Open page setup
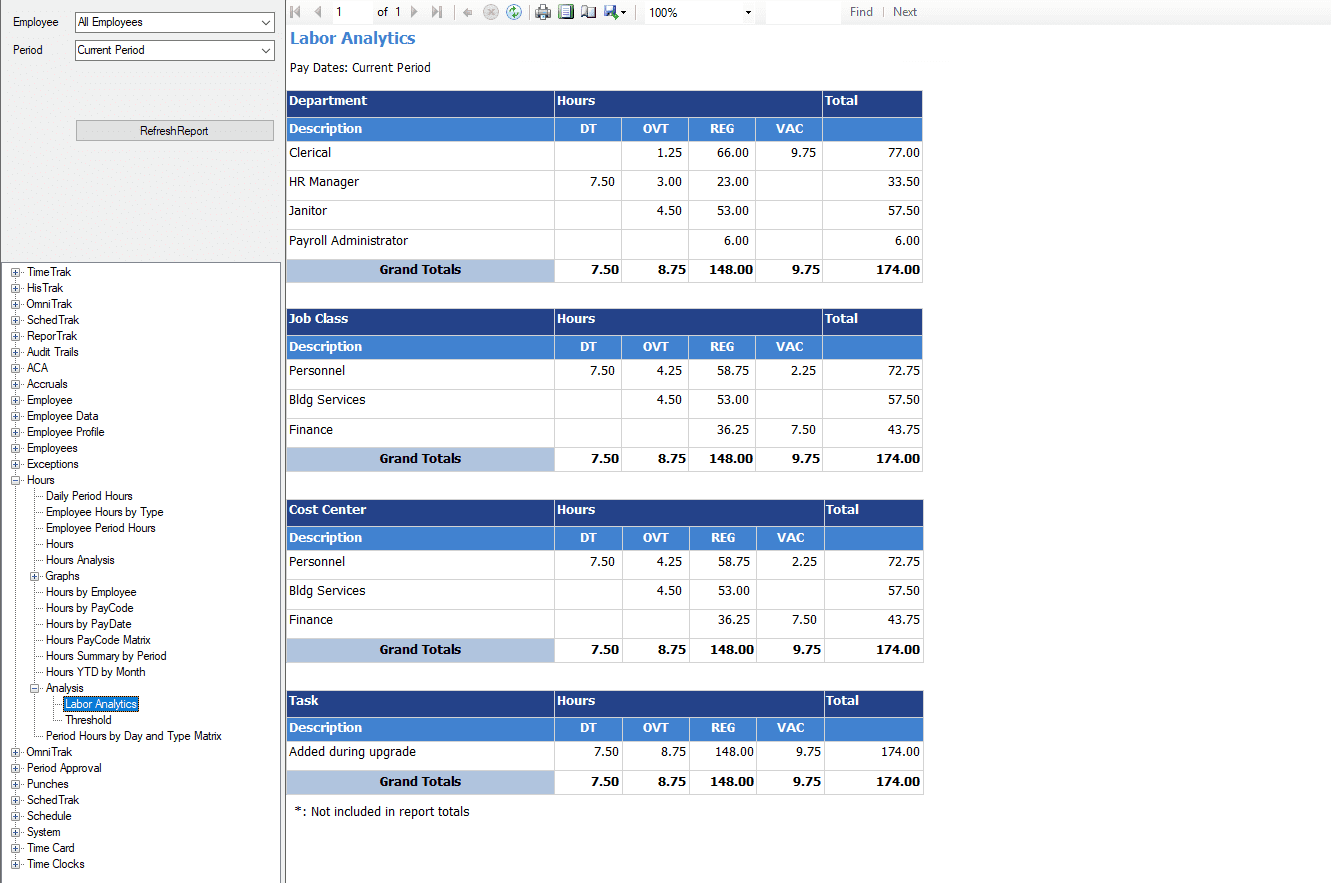The height and width of the screenshot is (883, 1331). coord(588,12)
